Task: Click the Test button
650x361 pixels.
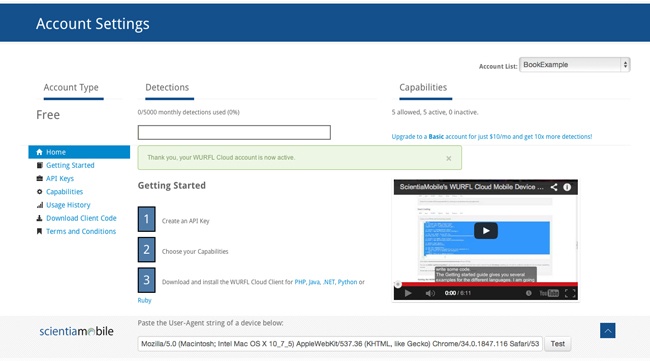Action: 558,344
